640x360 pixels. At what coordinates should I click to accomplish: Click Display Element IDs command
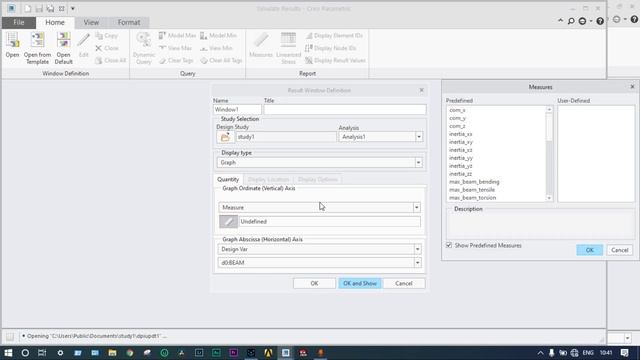[334, 36]
